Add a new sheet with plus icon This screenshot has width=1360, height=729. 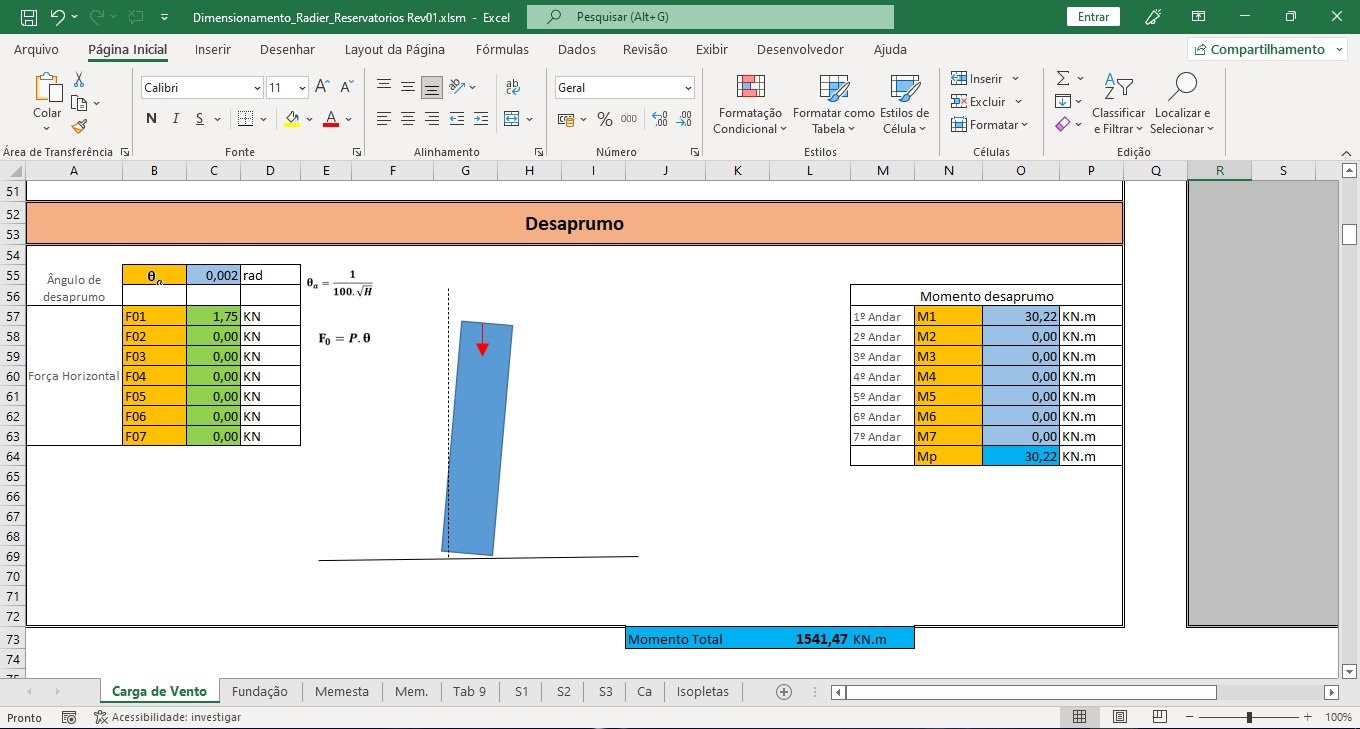pyautogui.click(x=784, y=692)
